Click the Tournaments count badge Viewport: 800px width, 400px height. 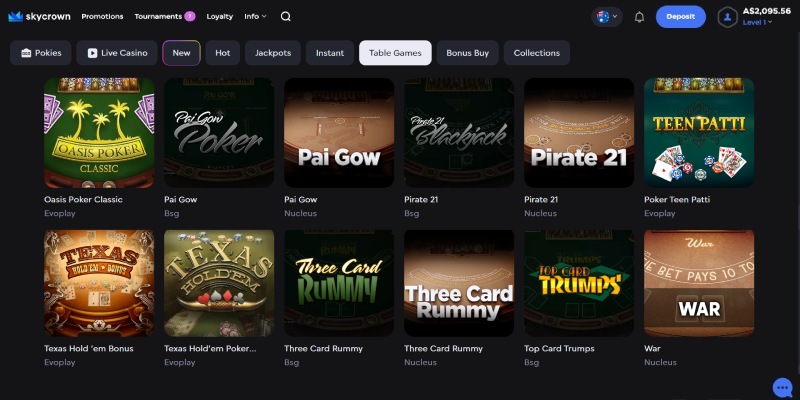click(190, 16)
